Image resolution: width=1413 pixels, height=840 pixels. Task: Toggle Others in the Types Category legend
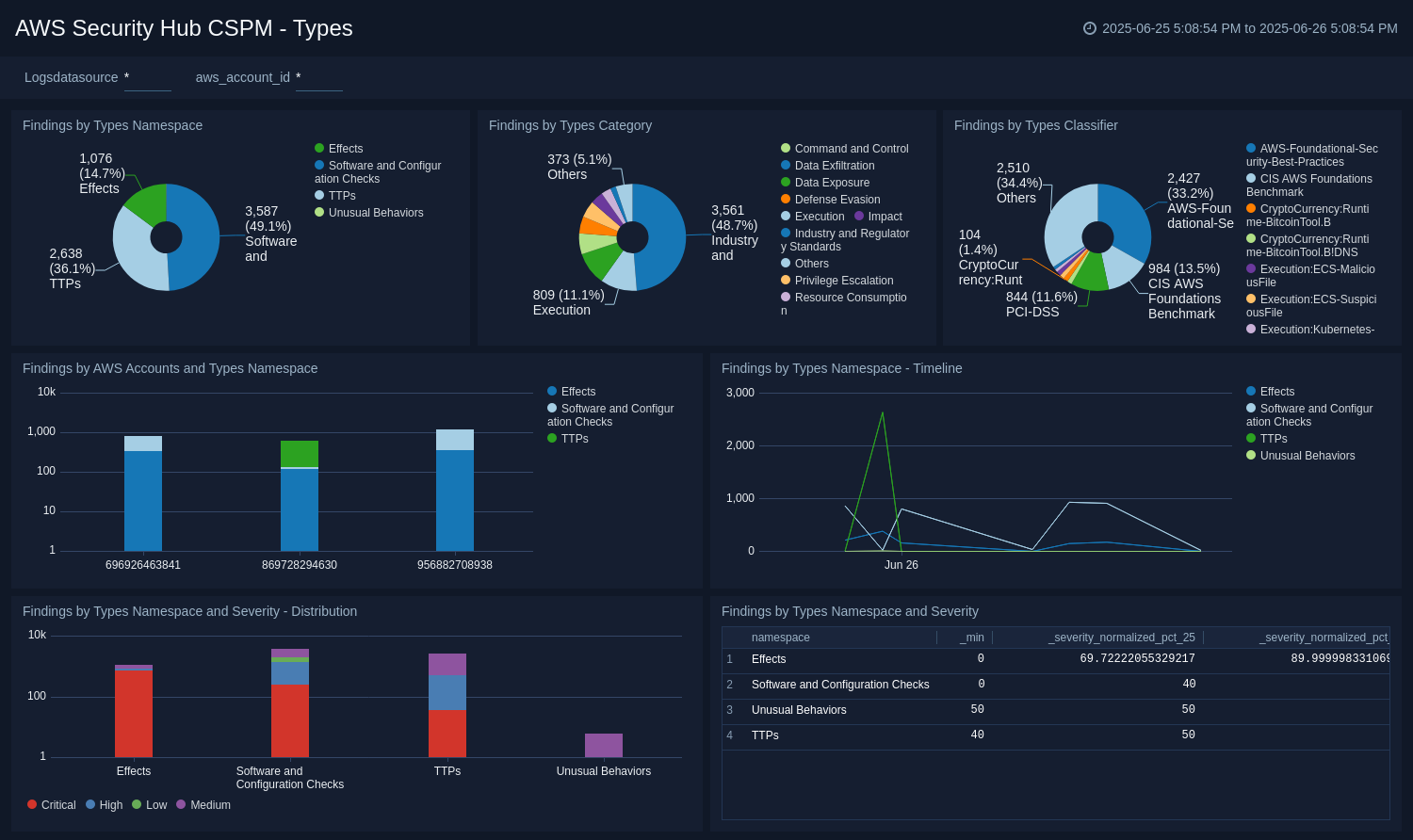804,264
